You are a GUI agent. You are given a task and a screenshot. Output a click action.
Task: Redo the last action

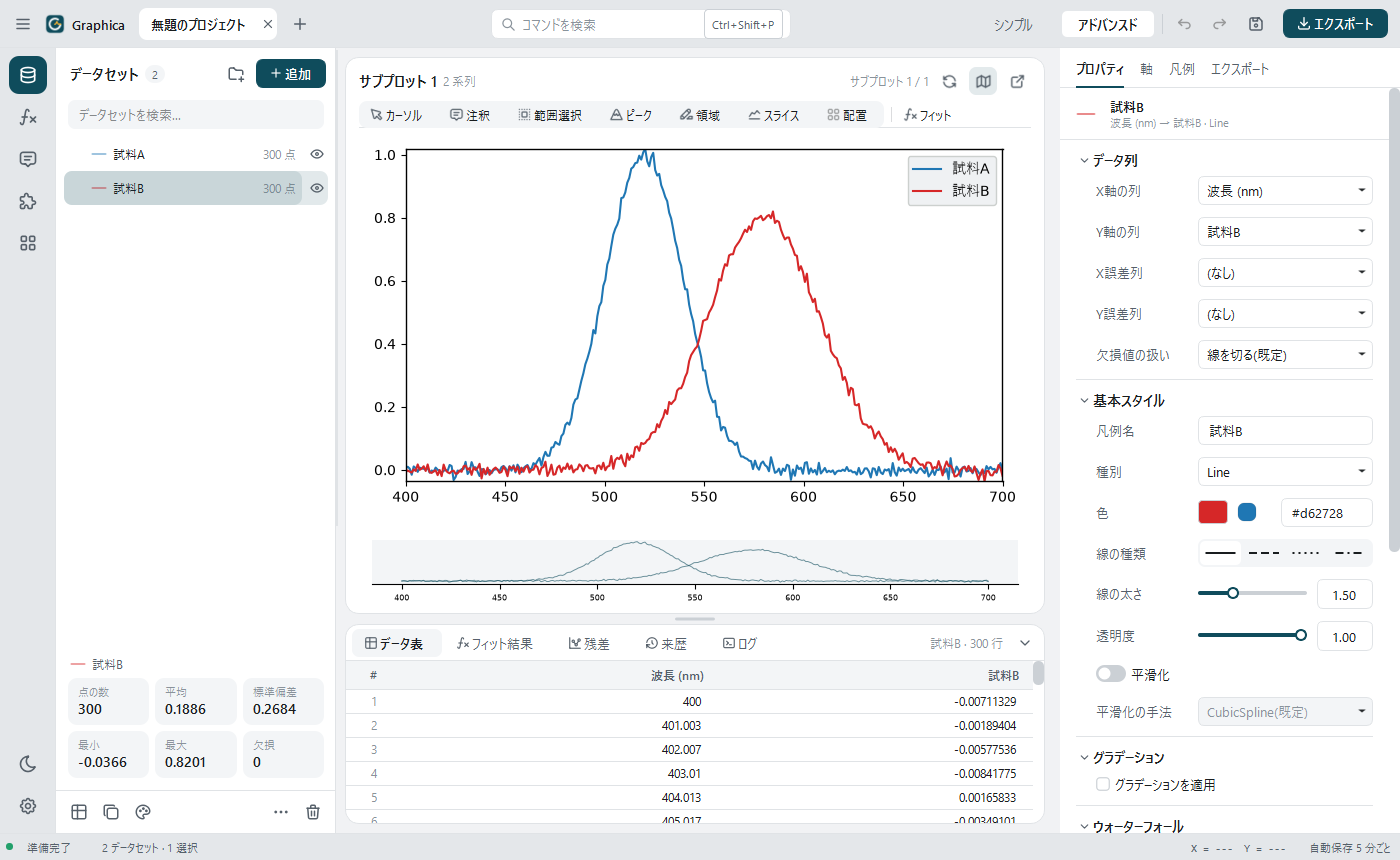click(x=1220, y=24)
